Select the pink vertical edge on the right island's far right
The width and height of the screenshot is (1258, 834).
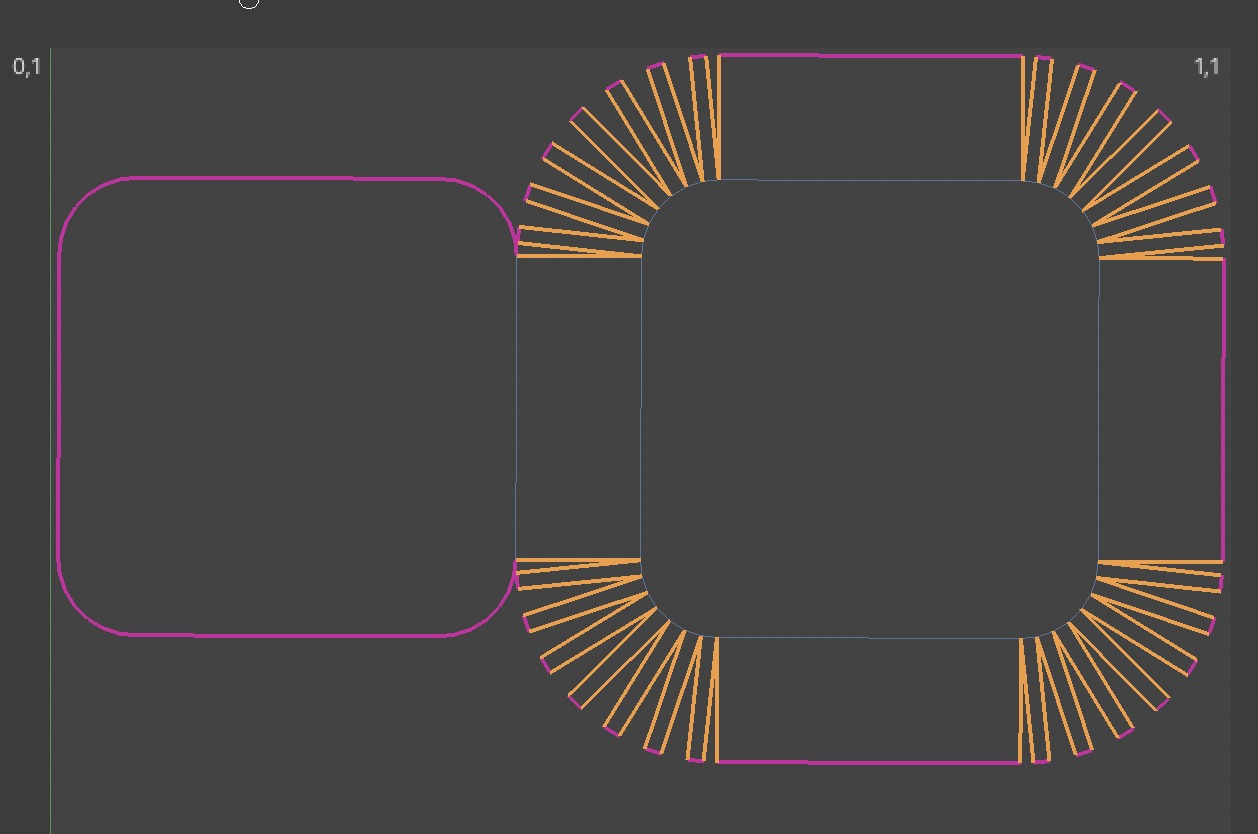tap(1223, 410)
